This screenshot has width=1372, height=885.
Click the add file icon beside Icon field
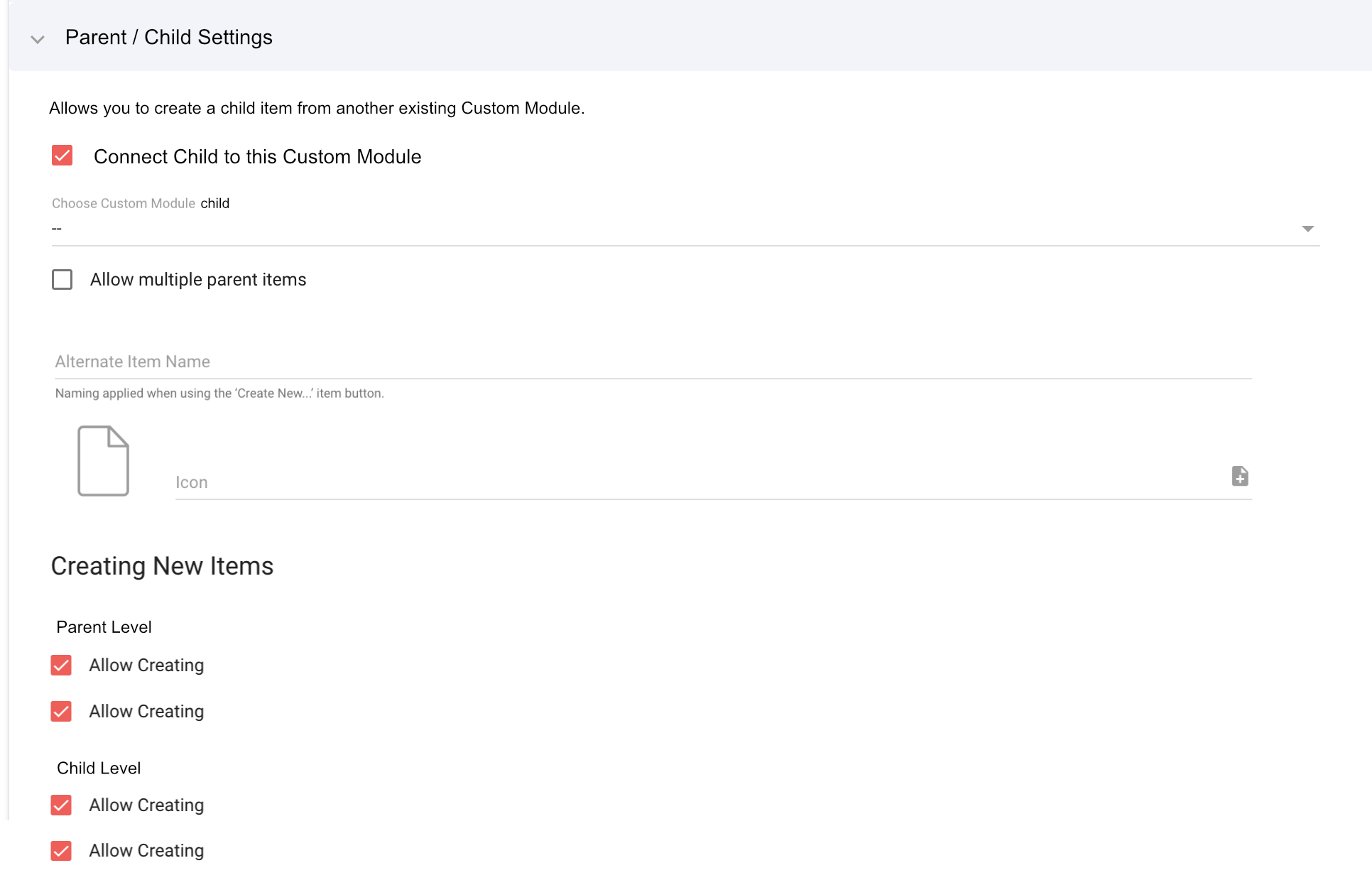1240,476
